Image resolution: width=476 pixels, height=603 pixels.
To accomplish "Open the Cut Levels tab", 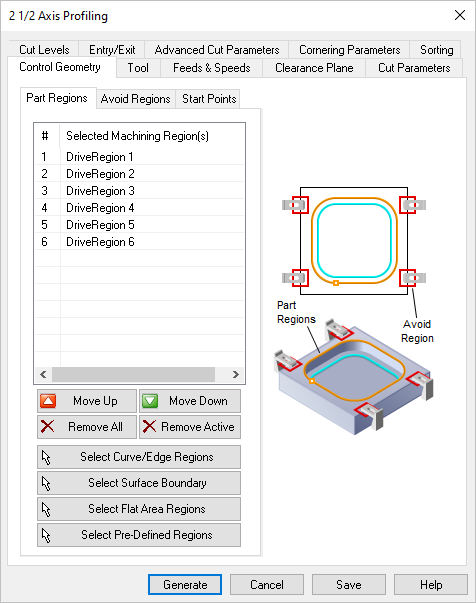I will (44, 50).
